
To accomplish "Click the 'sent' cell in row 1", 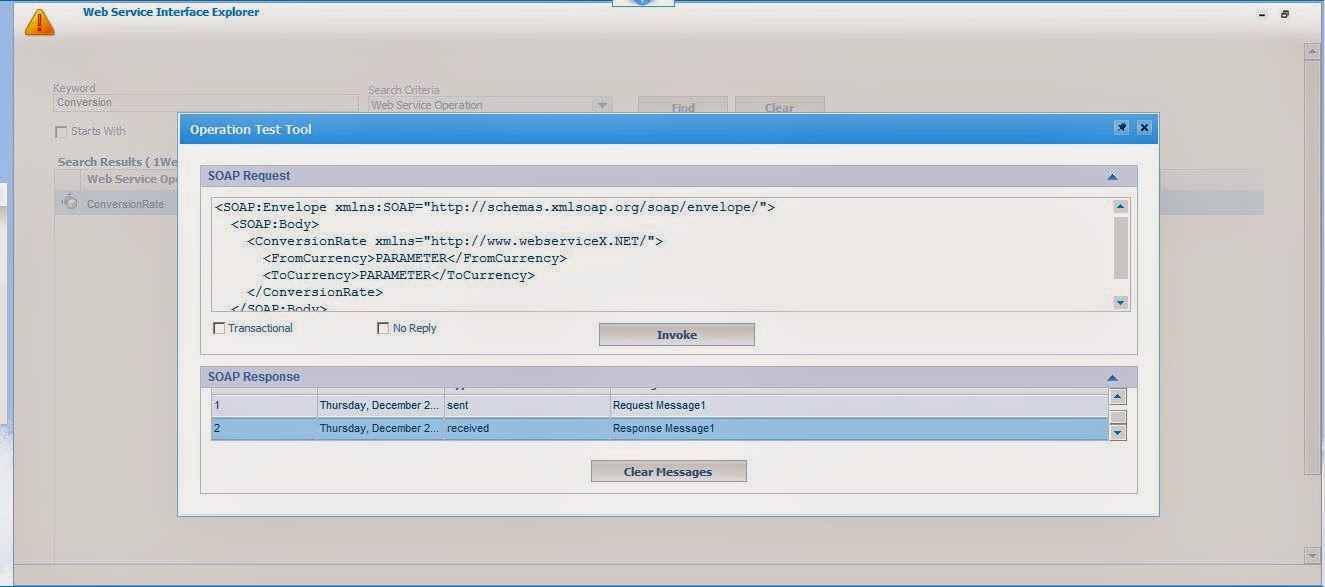I will click(527, 406).
